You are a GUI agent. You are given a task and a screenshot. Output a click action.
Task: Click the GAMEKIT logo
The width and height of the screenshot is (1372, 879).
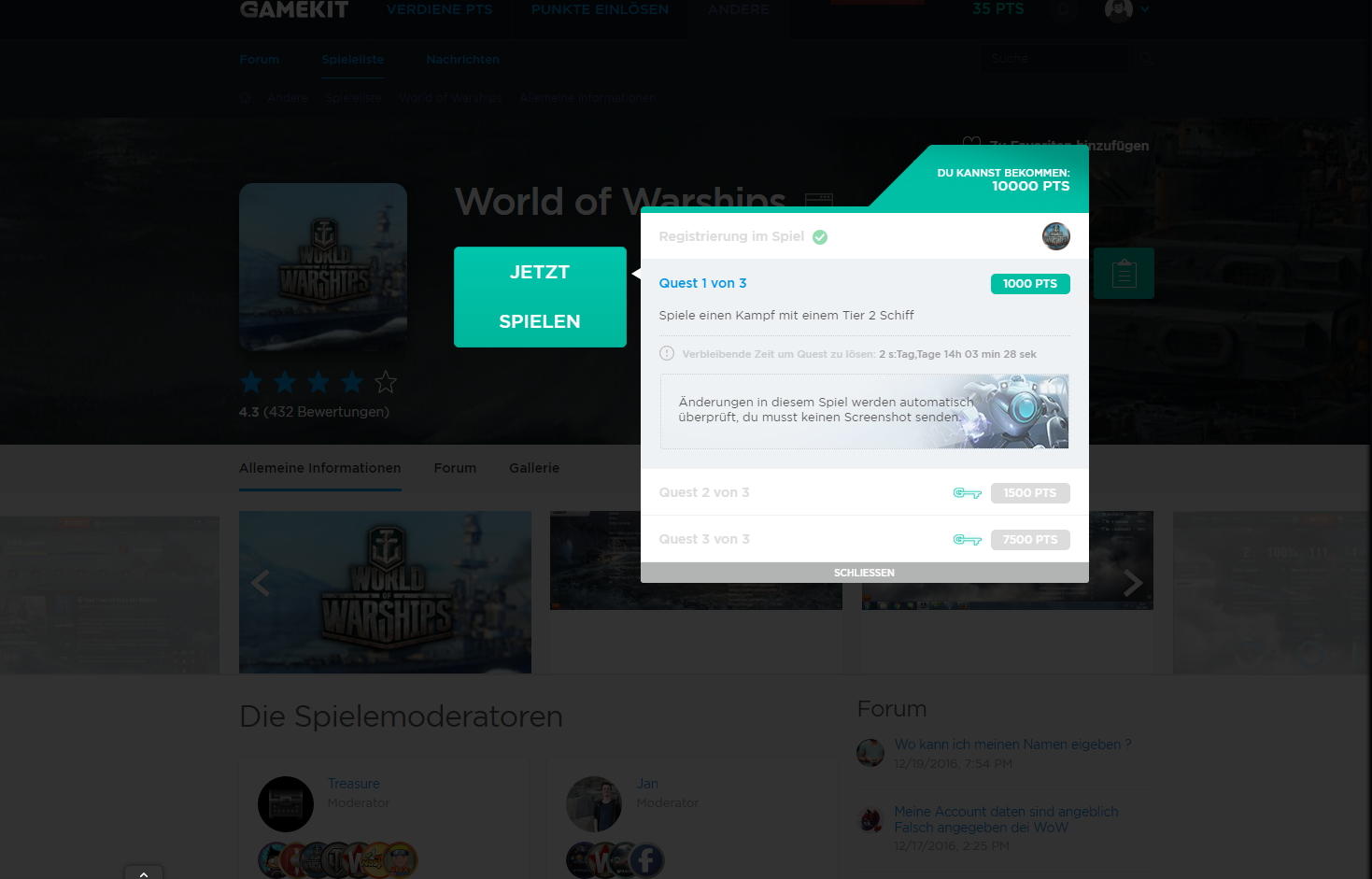(x=294, y=9)
